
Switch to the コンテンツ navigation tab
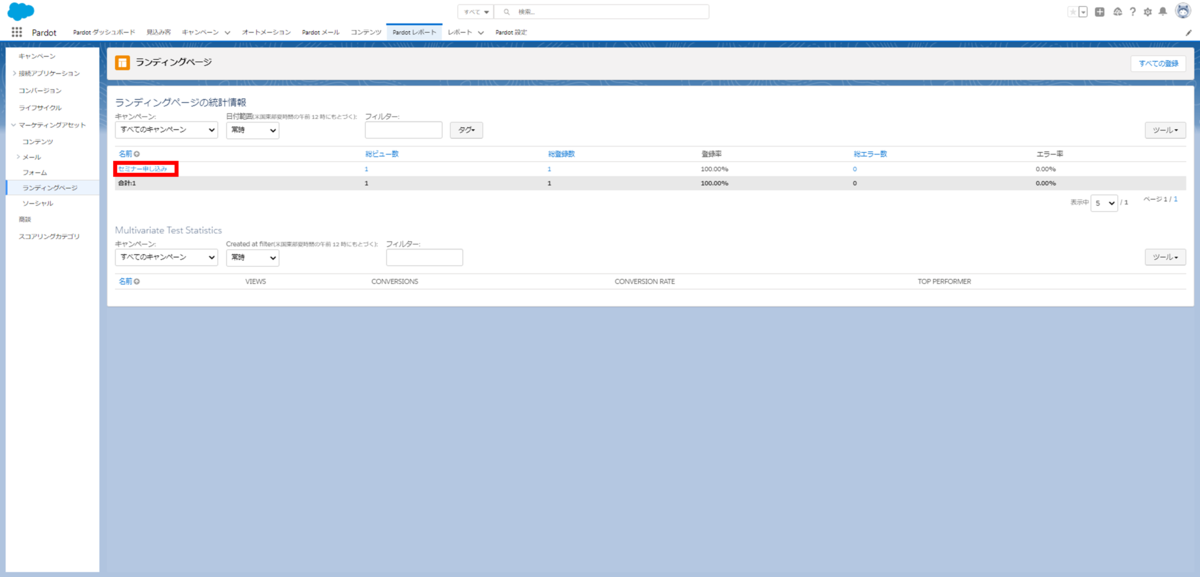tap(366, 32)
